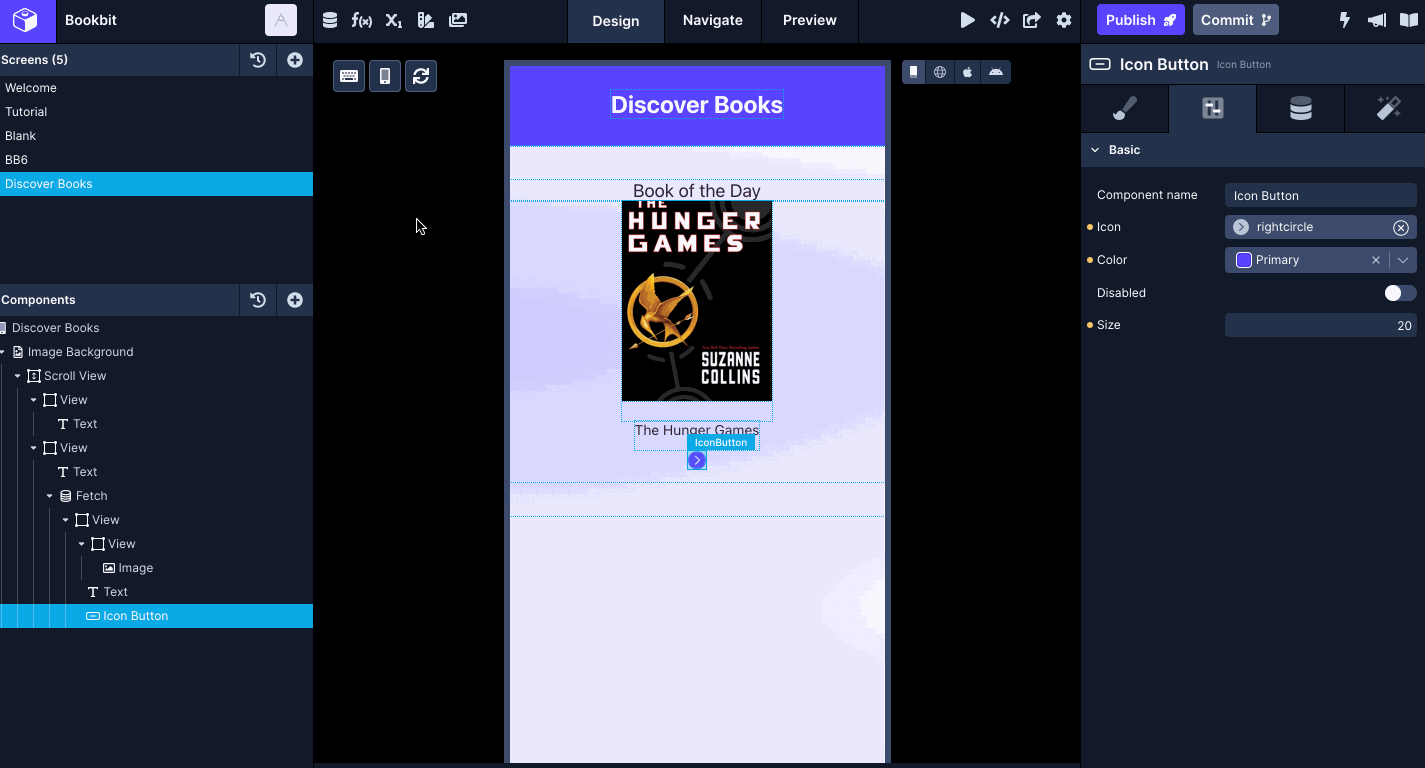1425x768 pixels.
Task: Open the project settings gear
Action: [1064, 20]
